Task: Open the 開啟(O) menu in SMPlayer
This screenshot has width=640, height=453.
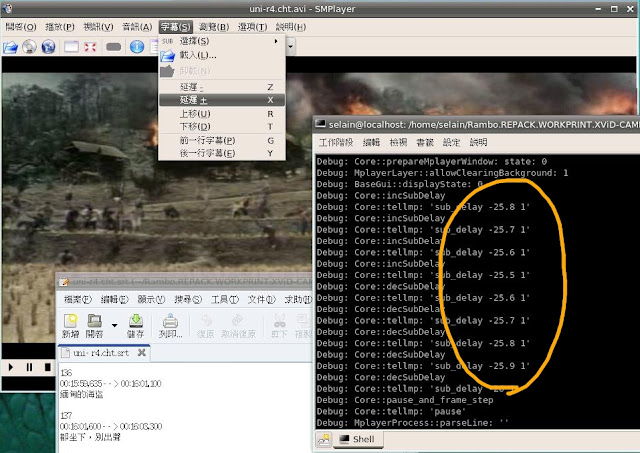Action: [21, 27]
